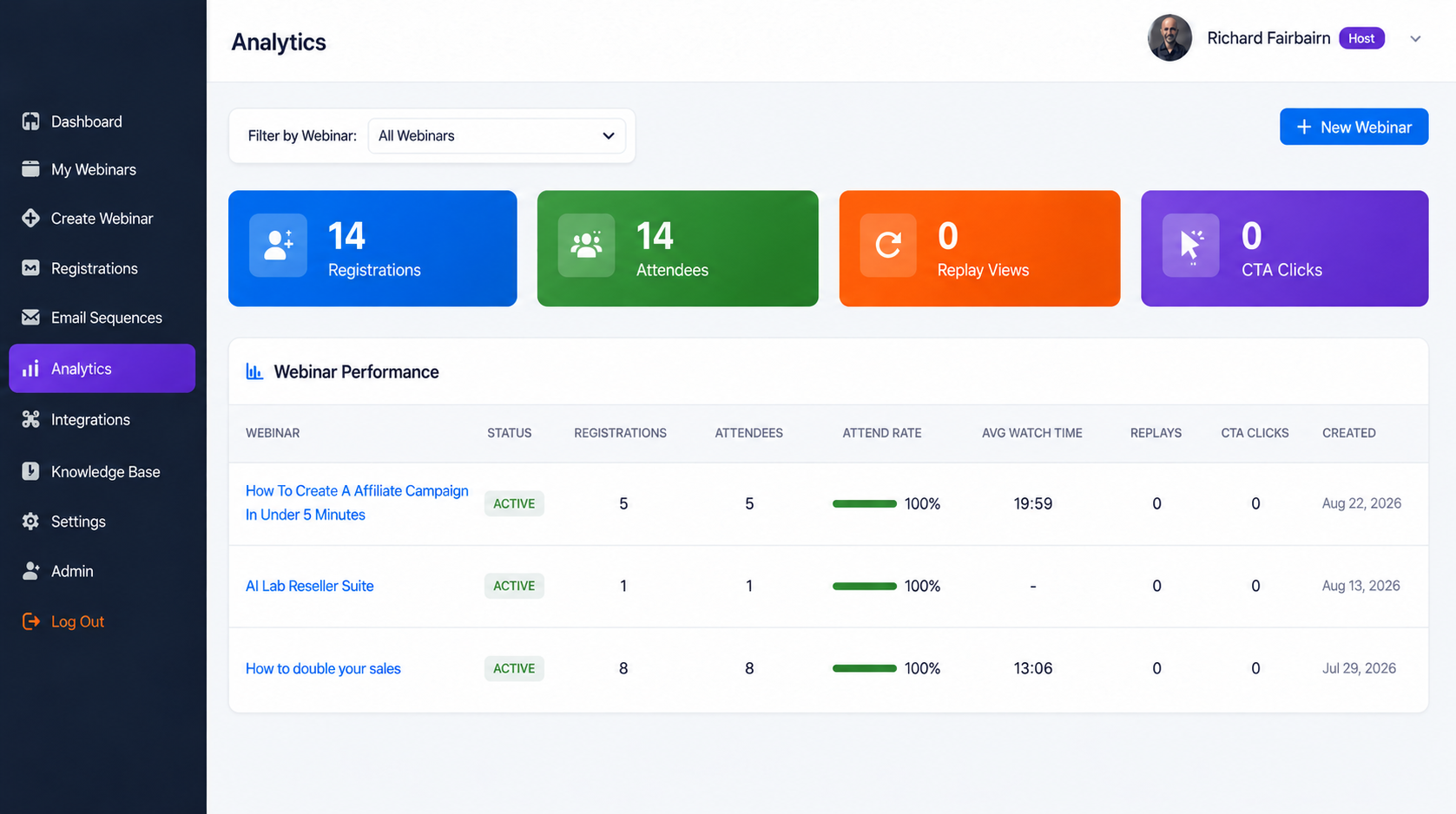The width and height of the screenshot is (1456, 814).
Task: Click the STATUS column header
Action: [x=509, y=433]
